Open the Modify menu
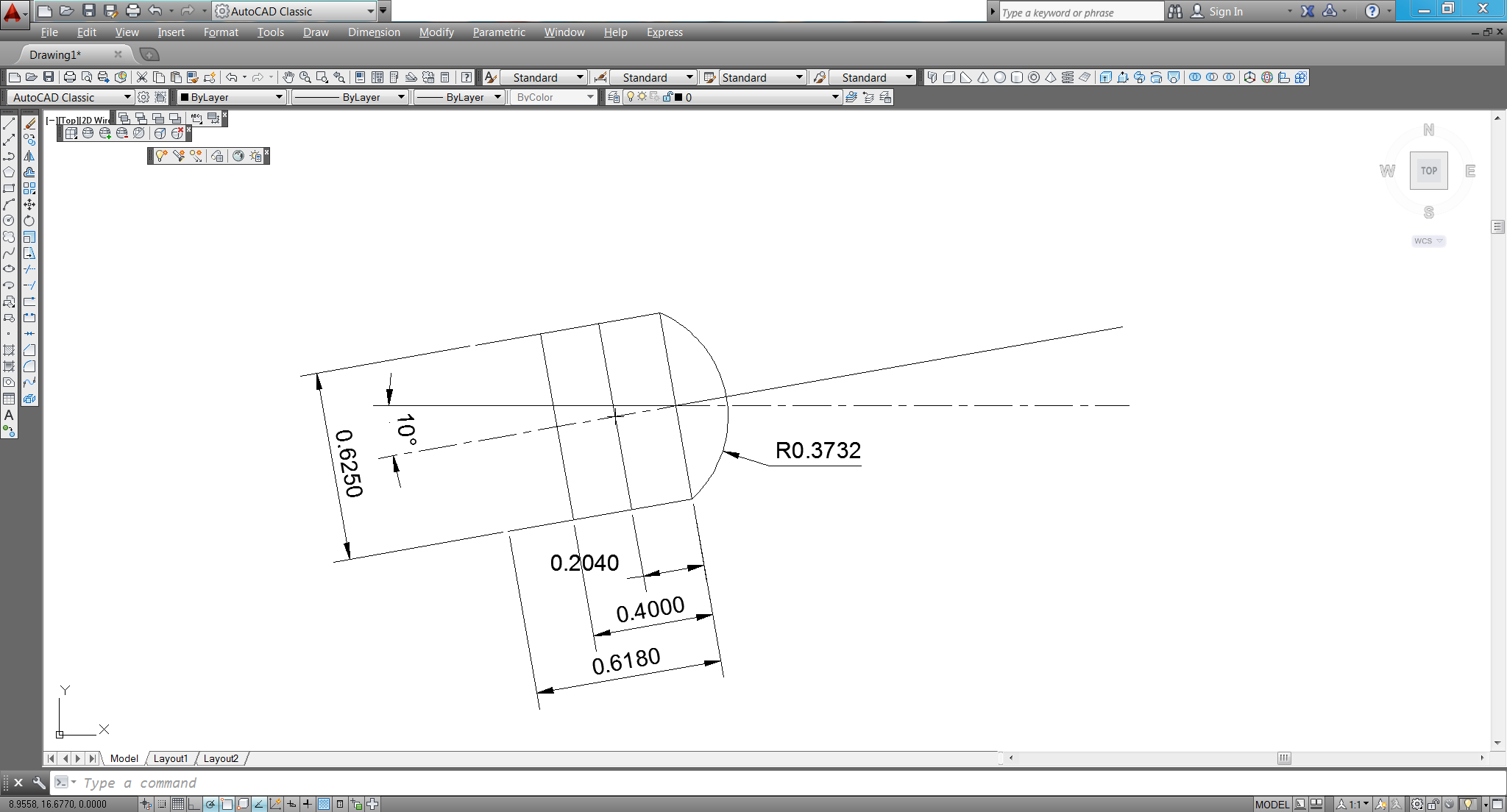 coord(436,32)
